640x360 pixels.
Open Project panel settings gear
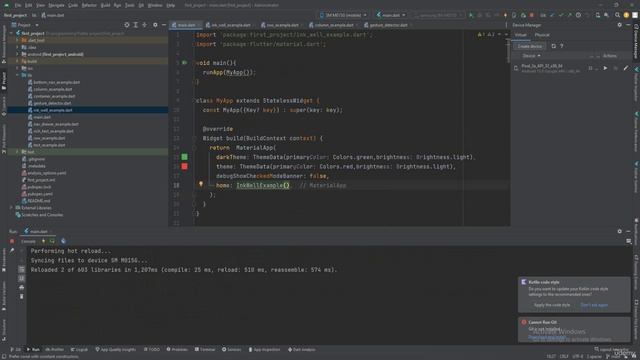155,25
